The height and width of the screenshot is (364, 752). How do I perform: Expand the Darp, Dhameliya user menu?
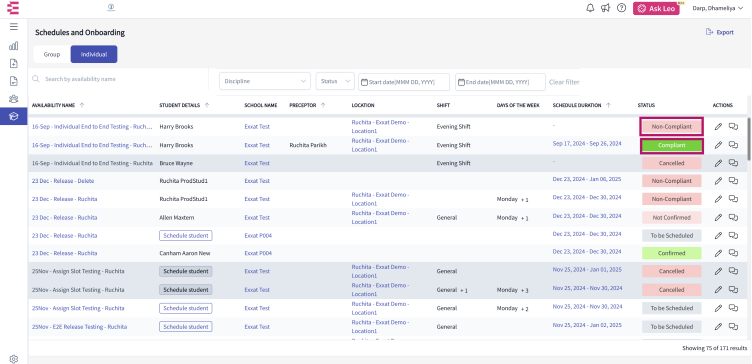click(717, 8)
